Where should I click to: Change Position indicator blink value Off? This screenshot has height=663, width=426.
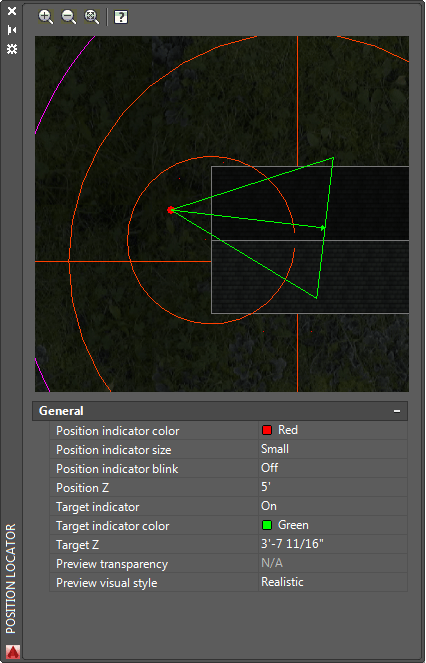[333, 468]
